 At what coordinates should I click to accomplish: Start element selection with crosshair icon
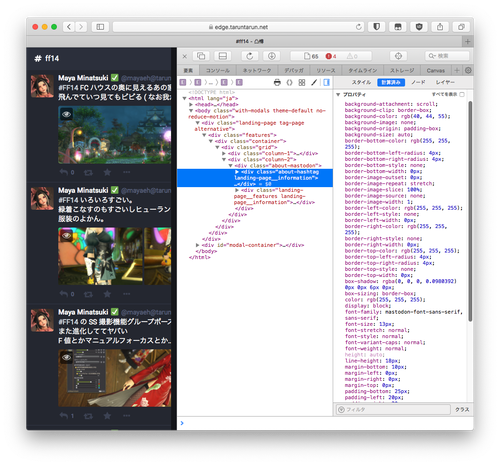[398, 56]
